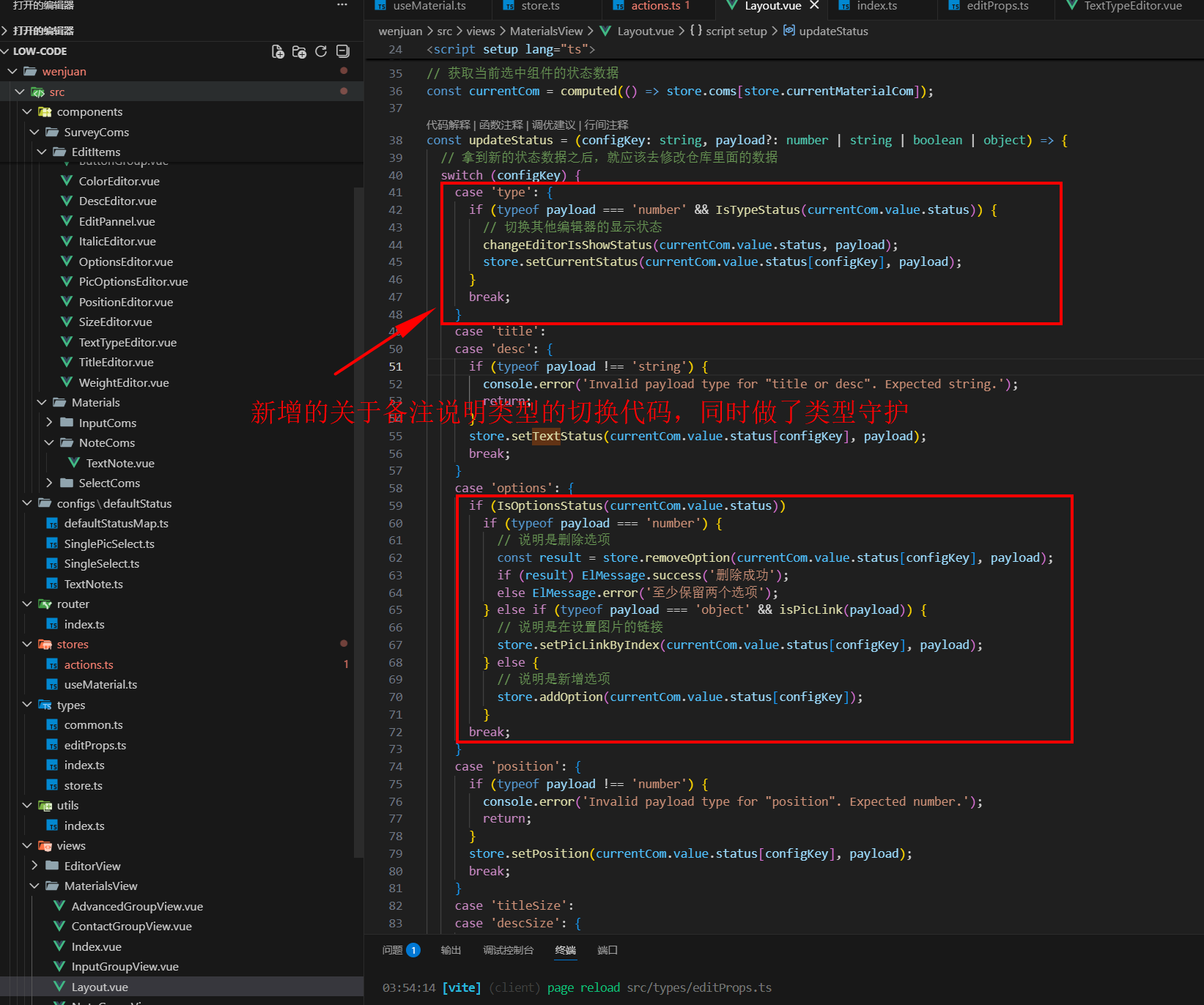Open the 端口 panel tab
The width and height of the screenshot is (1204, 1005).
point(607,950)
